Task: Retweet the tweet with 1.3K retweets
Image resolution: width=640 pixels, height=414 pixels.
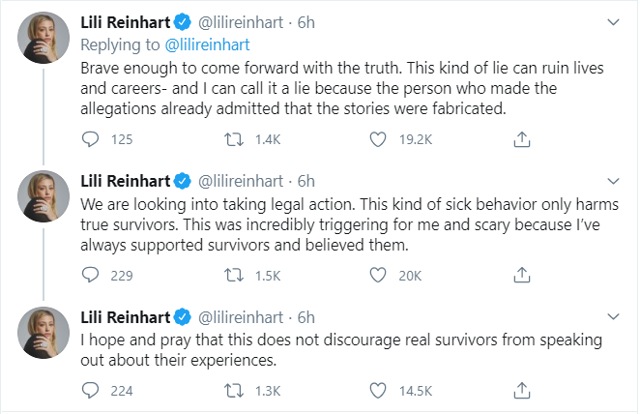Action: 234,391
